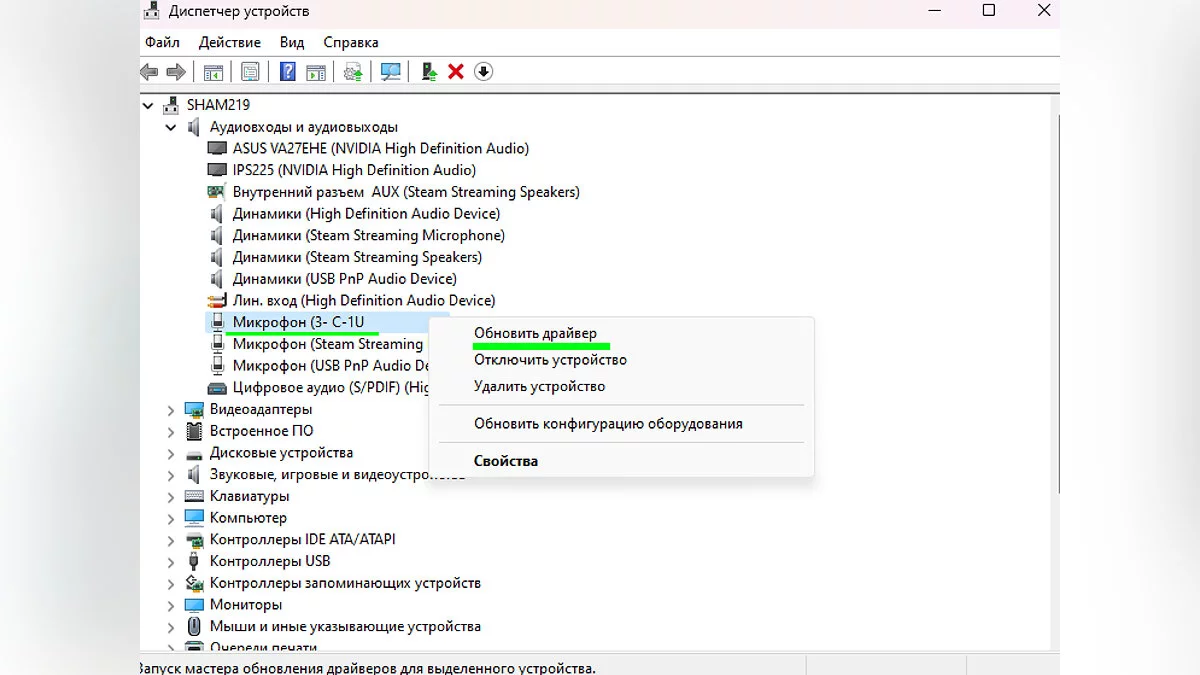This screenshot has height=675, width=1200.
Task: Toggle the console tree pane toolbar icon
Action: pyautogui.click(x=213, y=72)
